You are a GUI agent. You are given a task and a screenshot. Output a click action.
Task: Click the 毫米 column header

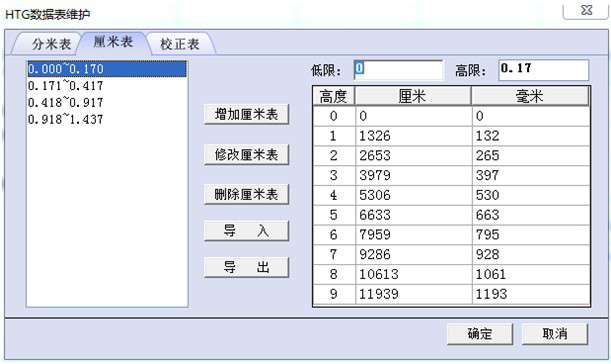(530, 96)
